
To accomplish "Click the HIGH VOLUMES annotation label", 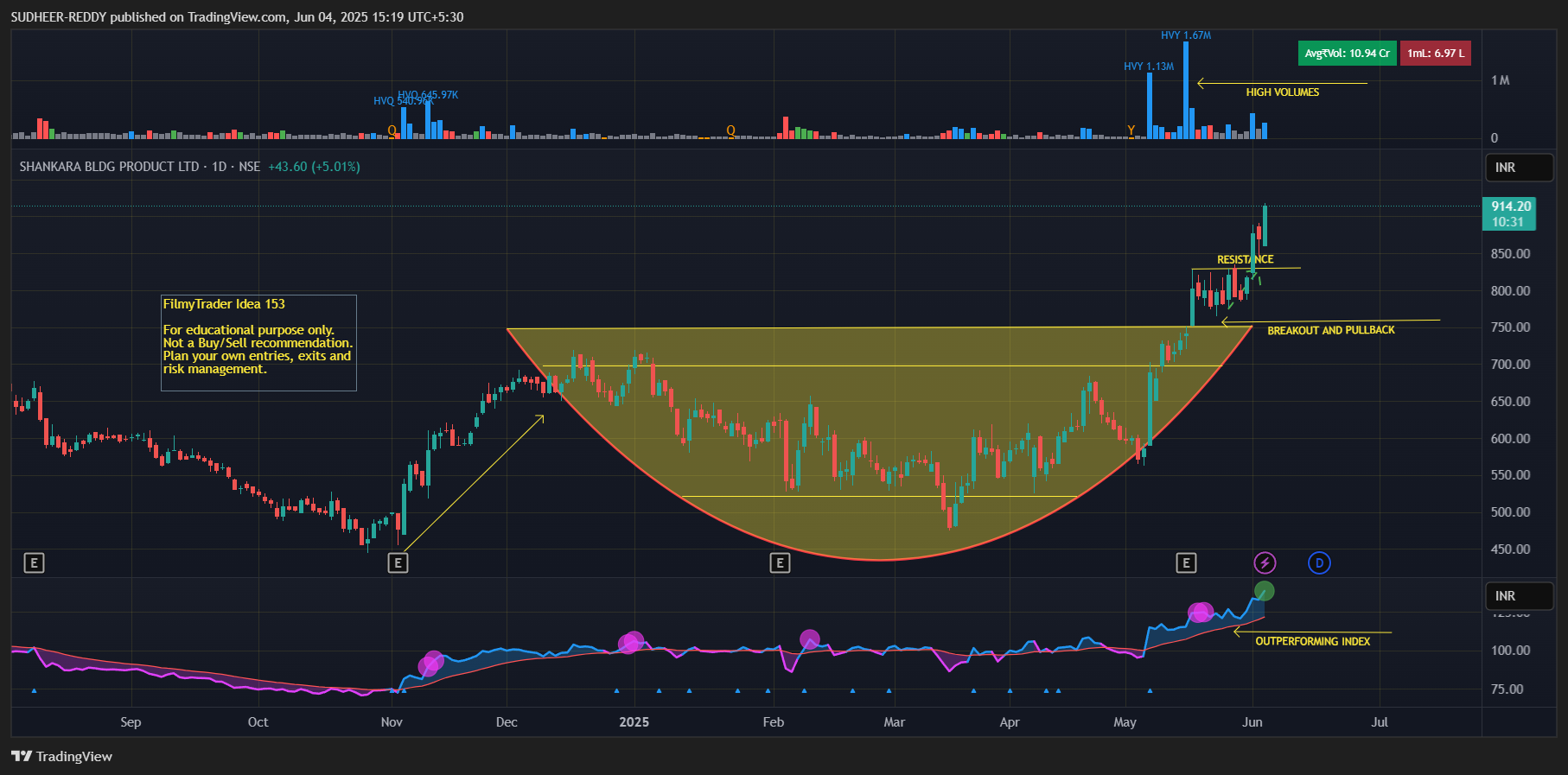I will [1282, 92].
